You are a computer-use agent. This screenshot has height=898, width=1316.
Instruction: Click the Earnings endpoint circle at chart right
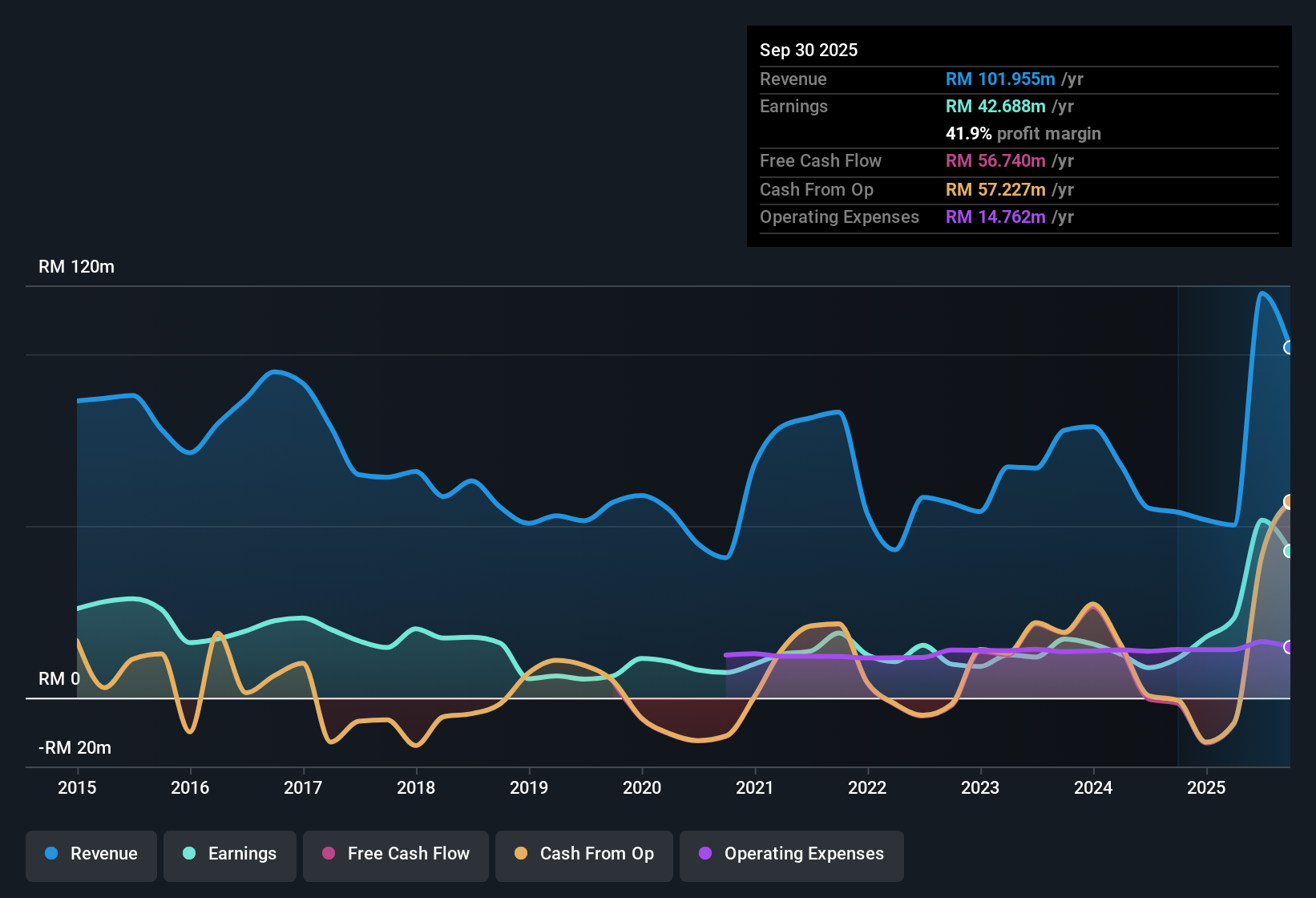tap(1289, 551)
